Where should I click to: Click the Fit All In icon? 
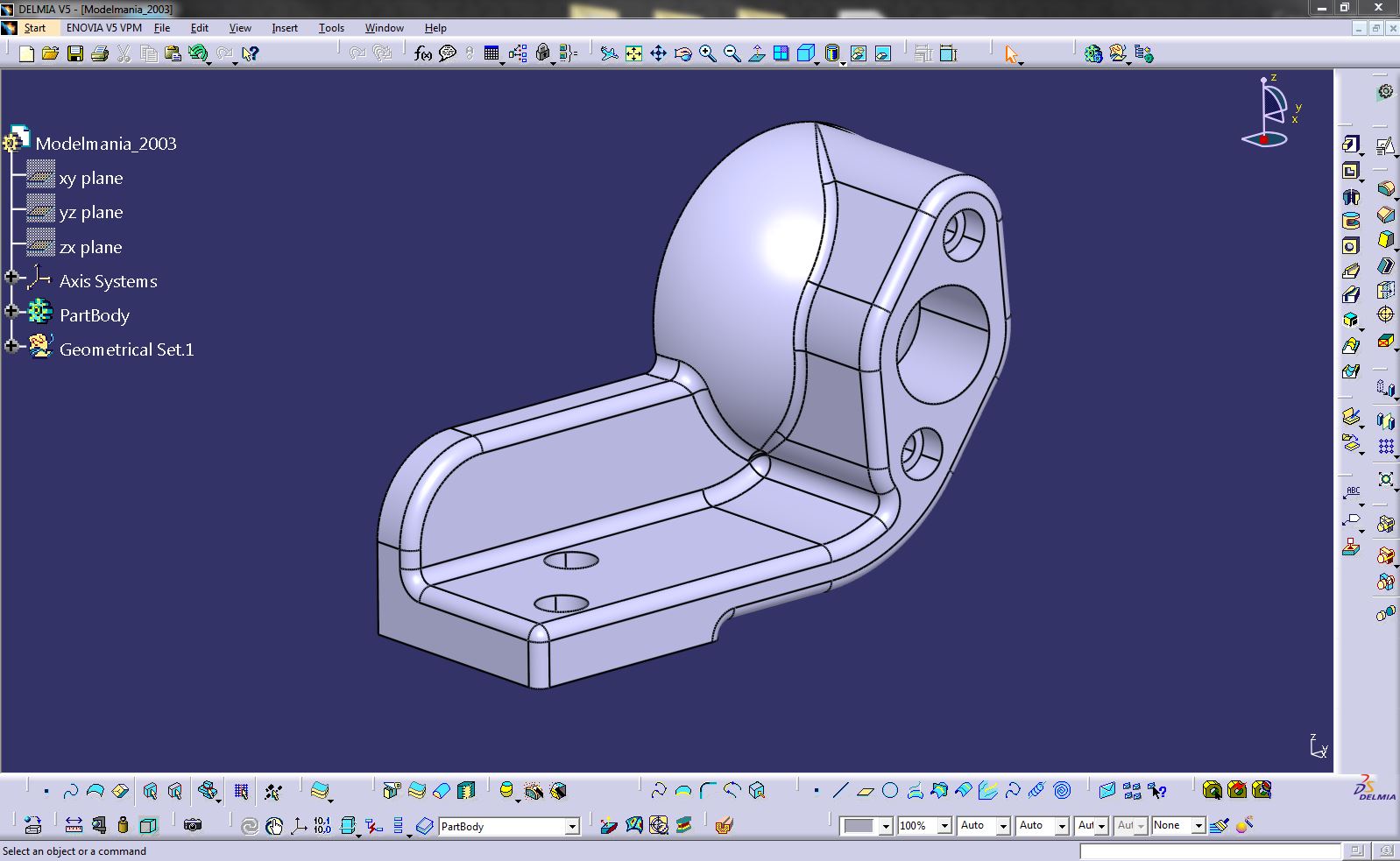click(x=633, y=54)
